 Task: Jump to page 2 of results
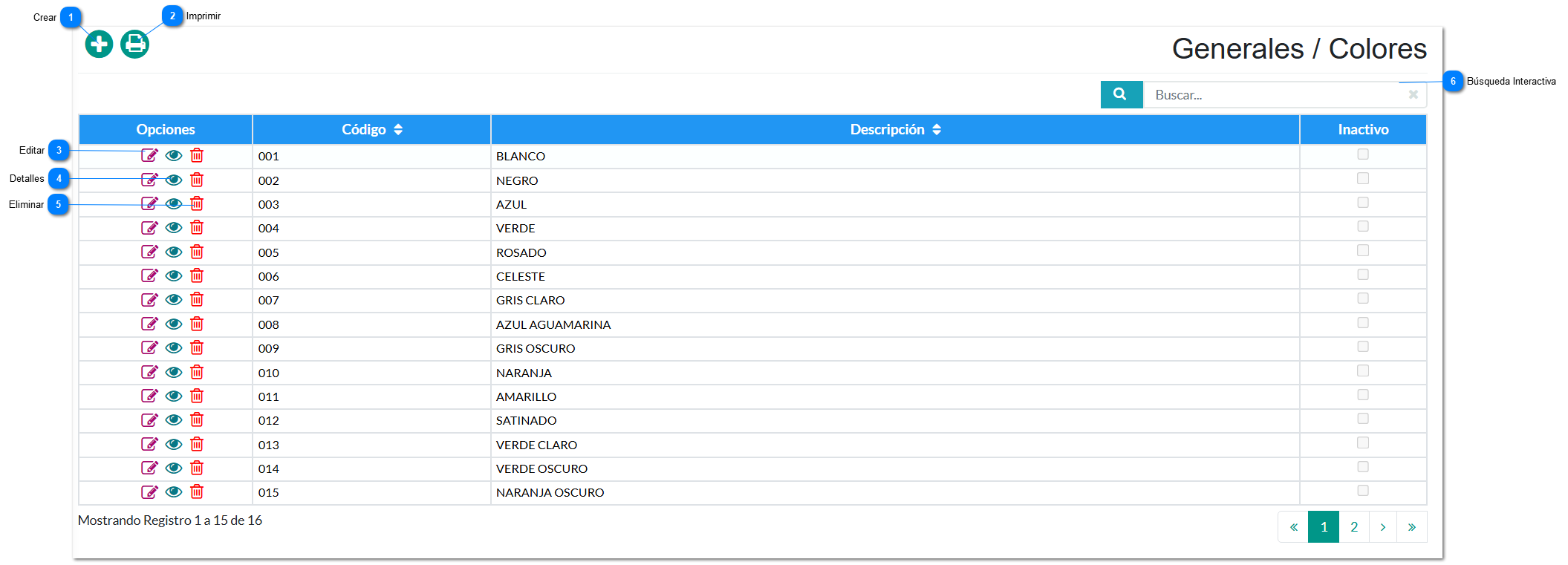[1353, 527]
